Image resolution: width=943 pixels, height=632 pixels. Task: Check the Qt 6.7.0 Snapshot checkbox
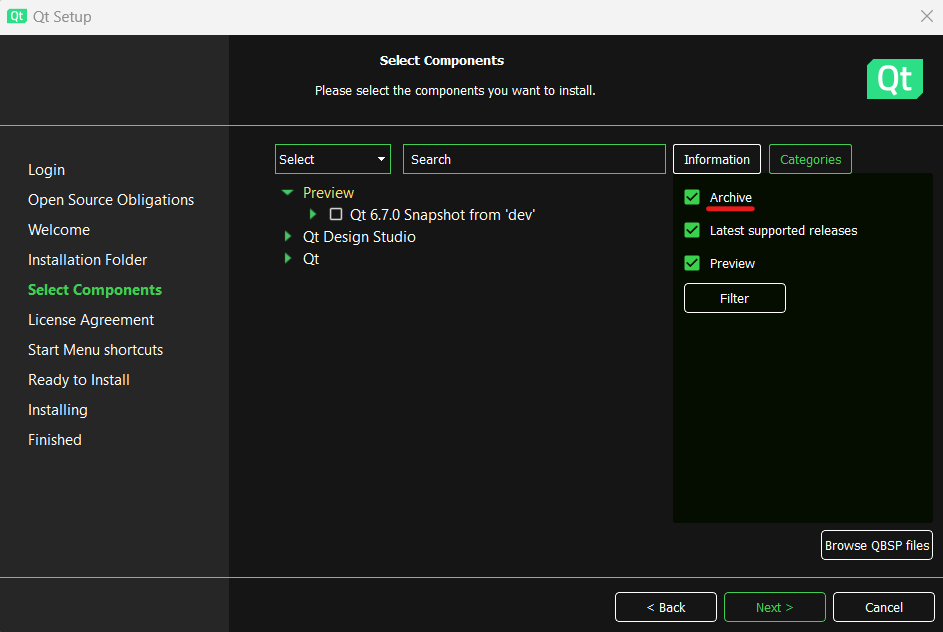tap(336, 214)
